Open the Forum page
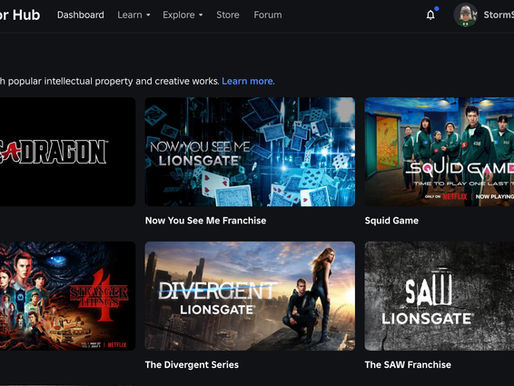 click(x=268, y=15)
